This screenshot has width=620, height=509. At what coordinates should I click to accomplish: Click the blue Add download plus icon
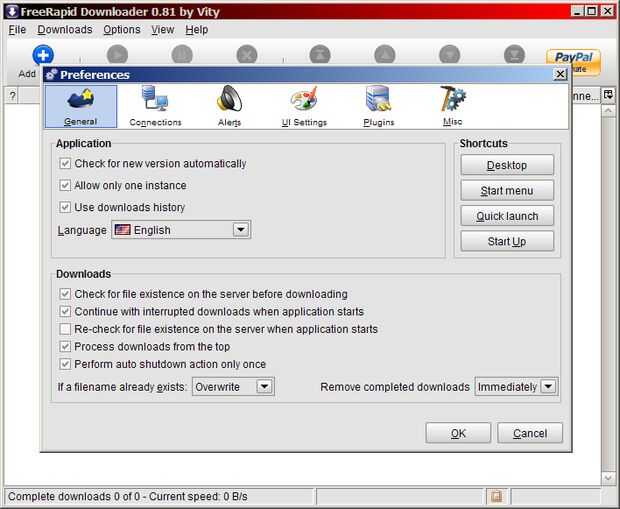coord(43,55)
